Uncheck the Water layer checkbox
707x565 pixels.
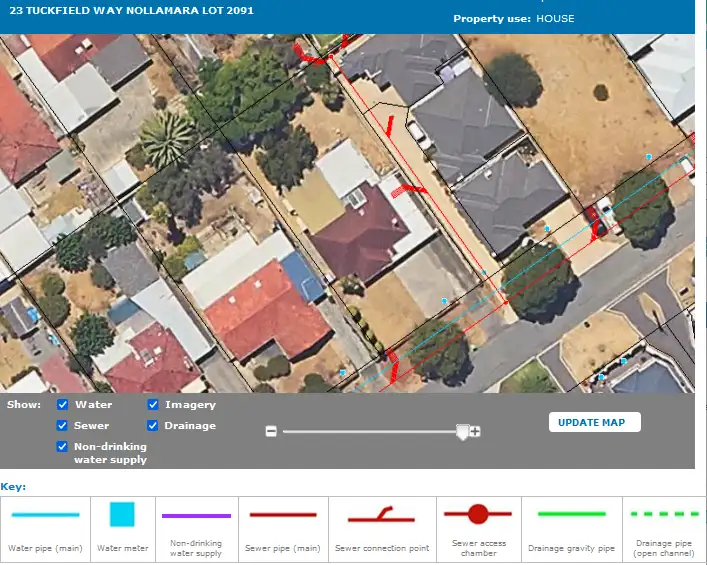(62, 404)
